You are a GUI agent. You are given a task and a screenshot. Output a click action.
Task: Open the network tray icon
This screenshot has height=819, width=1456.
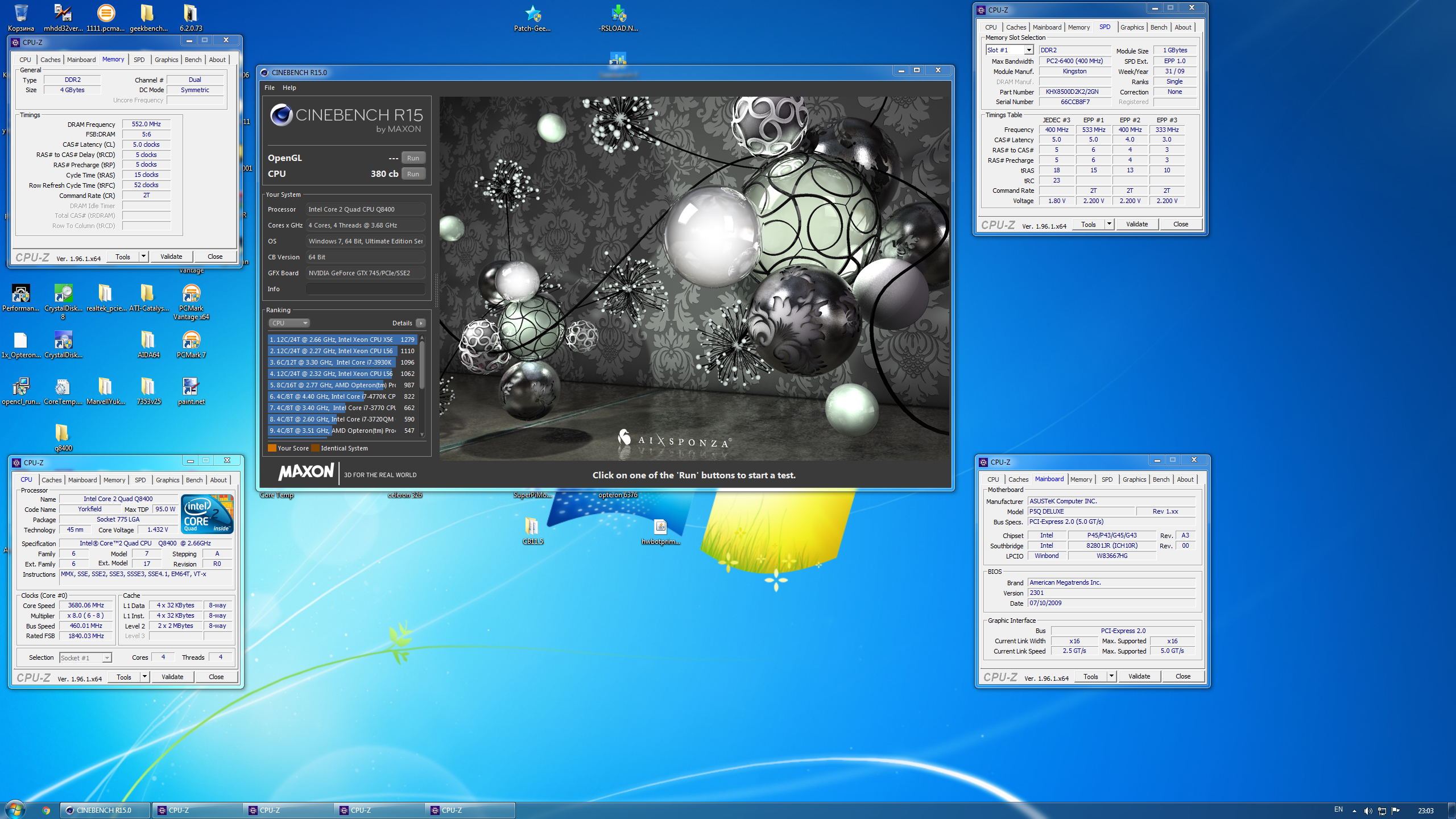click(x=1381, y=810)
